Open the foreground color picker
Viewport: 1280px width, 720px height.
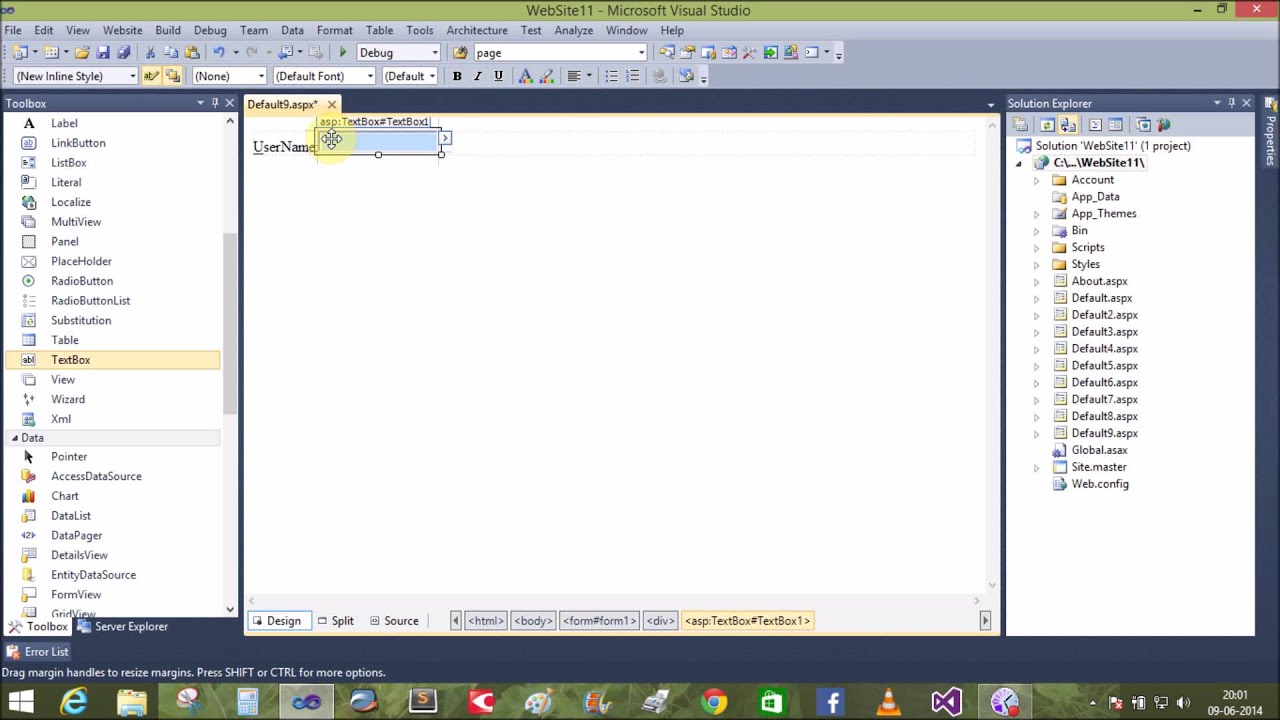click(525, 76)
